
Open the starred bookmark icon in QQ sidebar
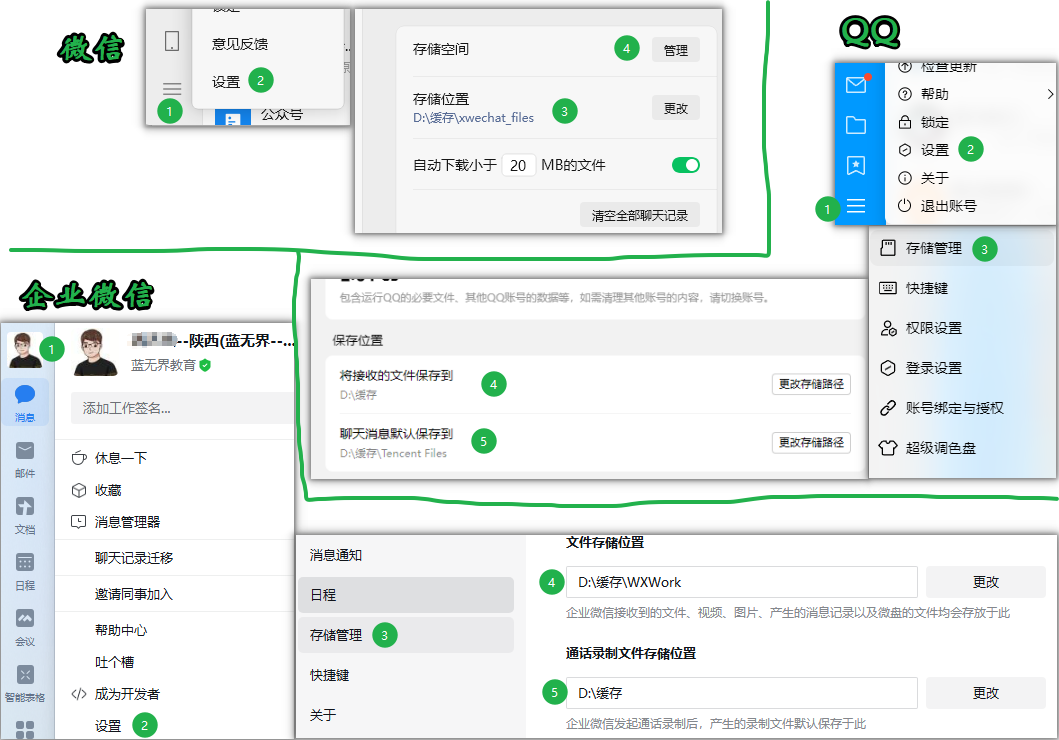[x=856, y=165]
